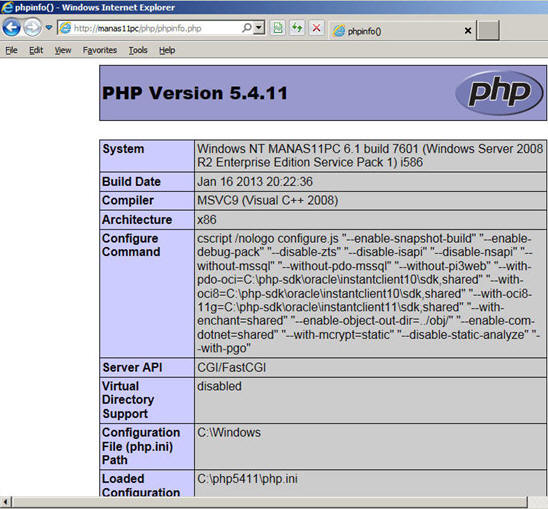Go back using the blue Back arrow
The height and width of the screenshot is (509, 548).
point(11,27)
